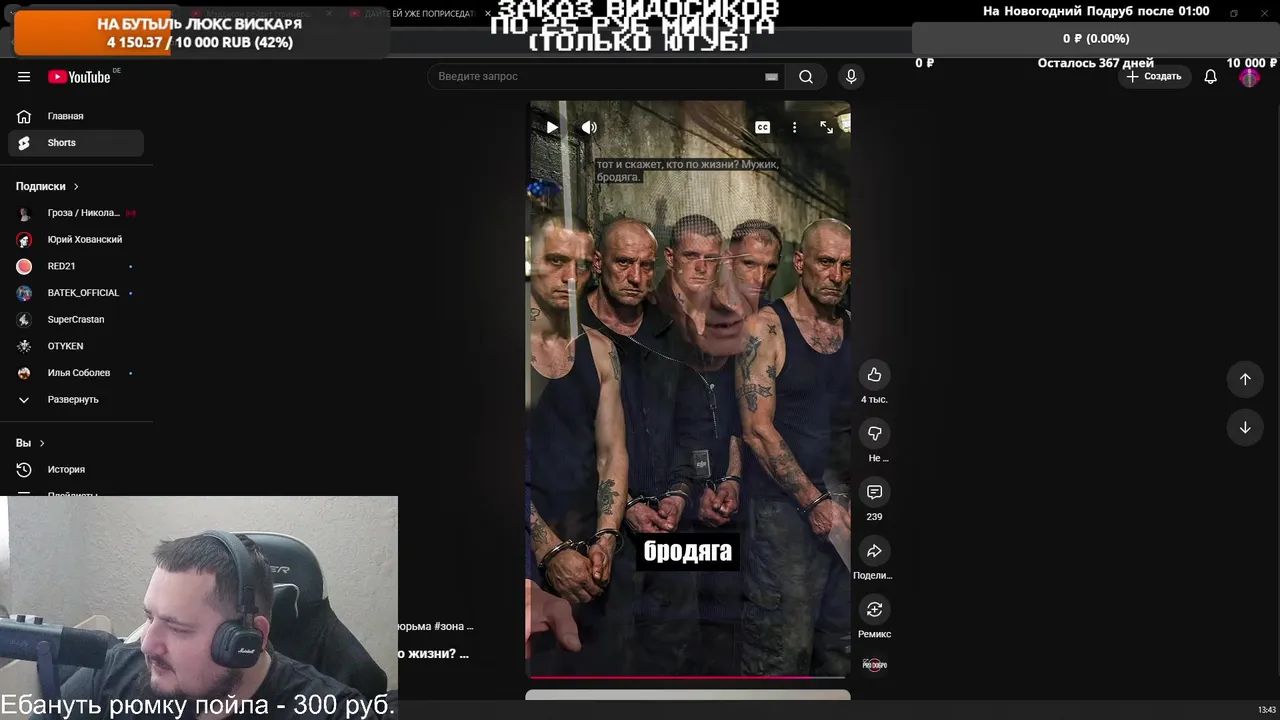Open История in the sidebar
This screenshot has height=720, width=1280.
tap(76, 470)
